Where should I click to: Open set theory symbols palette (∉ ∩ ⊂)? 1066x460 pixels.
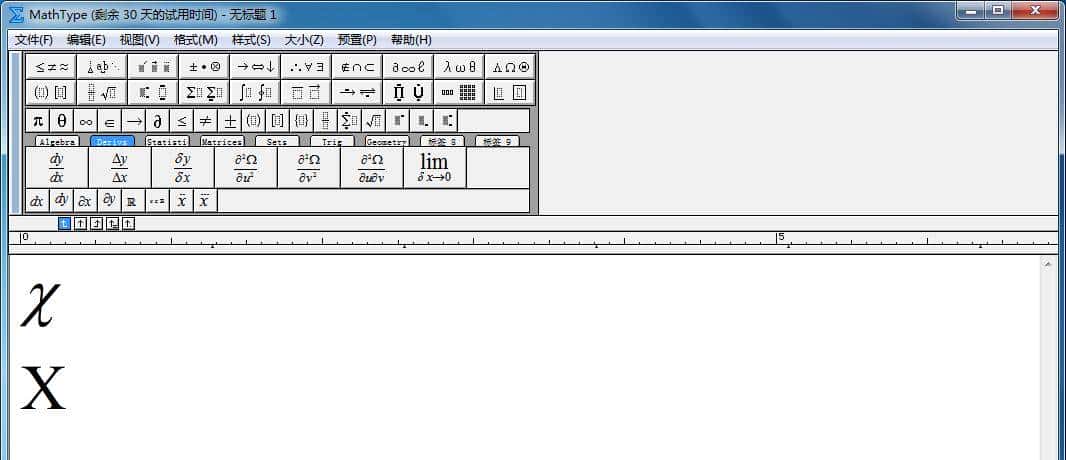pos(357,67)
